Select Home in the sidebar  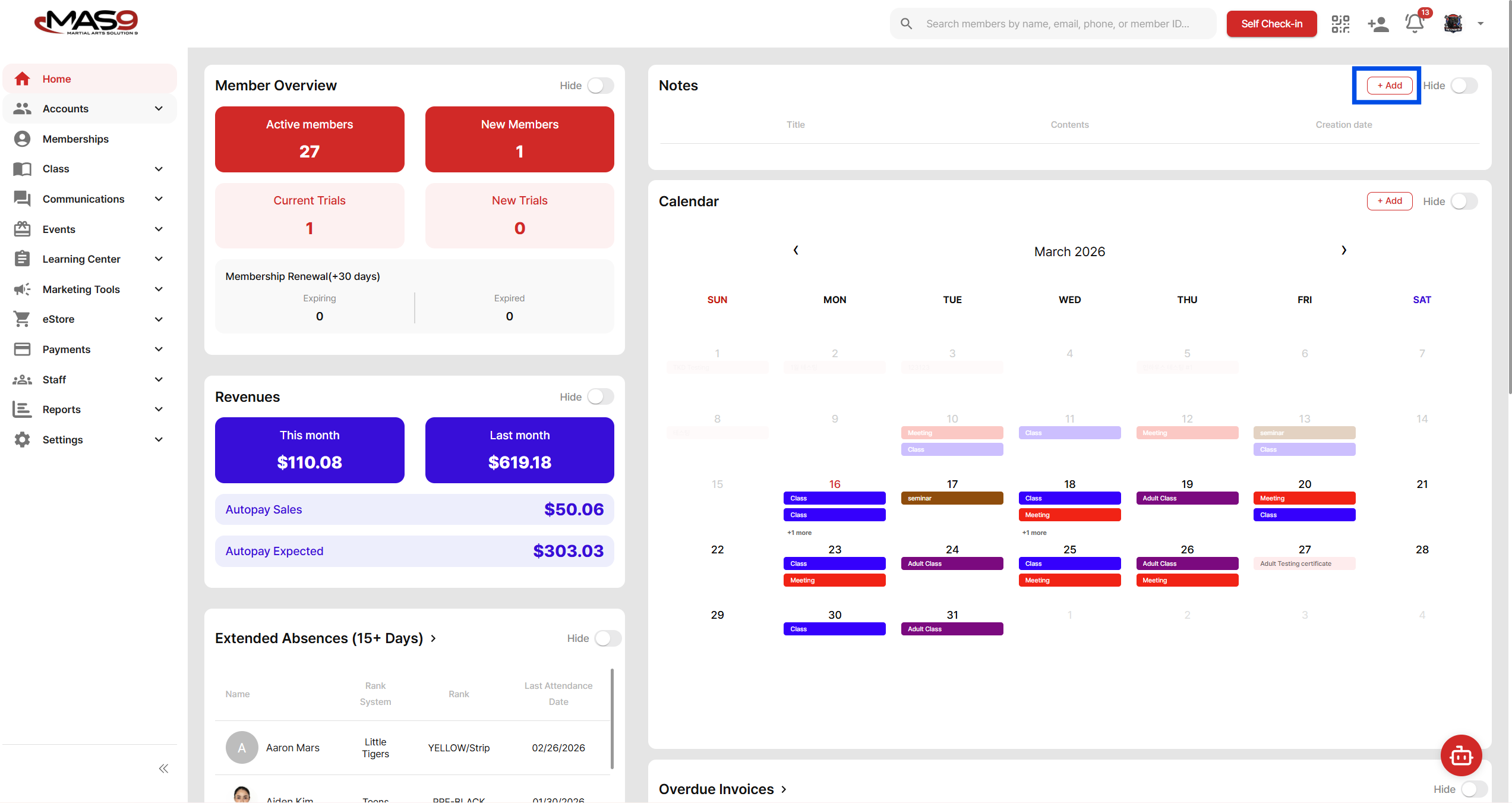(56, 79)
